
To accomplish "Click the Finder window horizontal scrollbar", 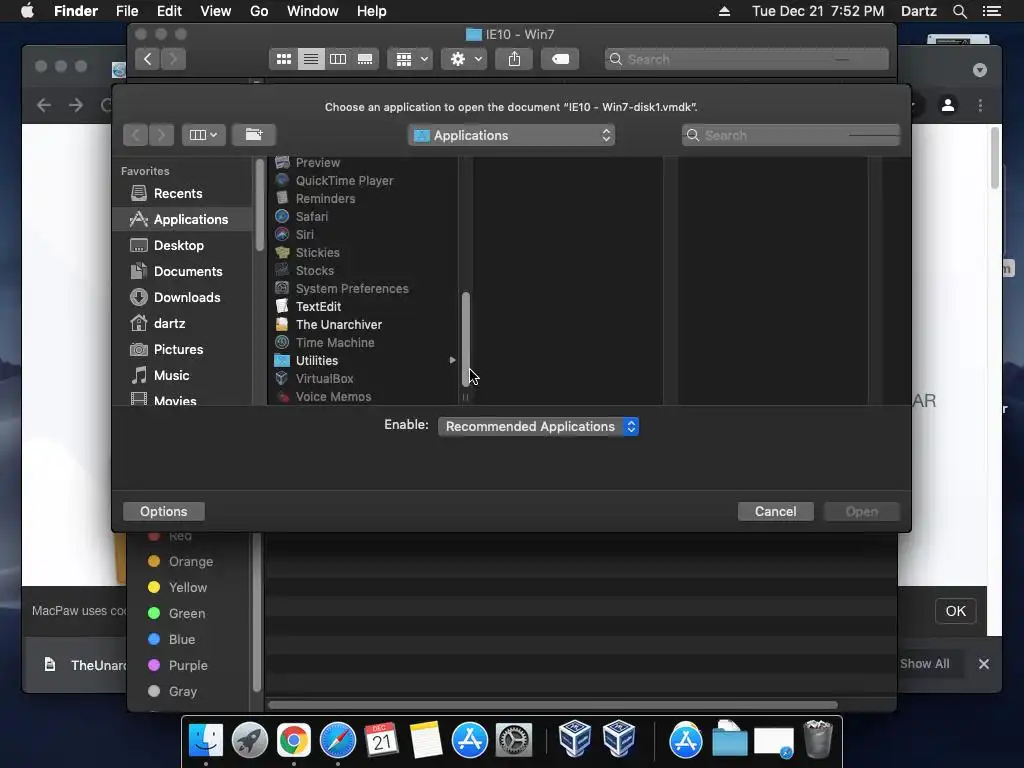I will (552, 705).
